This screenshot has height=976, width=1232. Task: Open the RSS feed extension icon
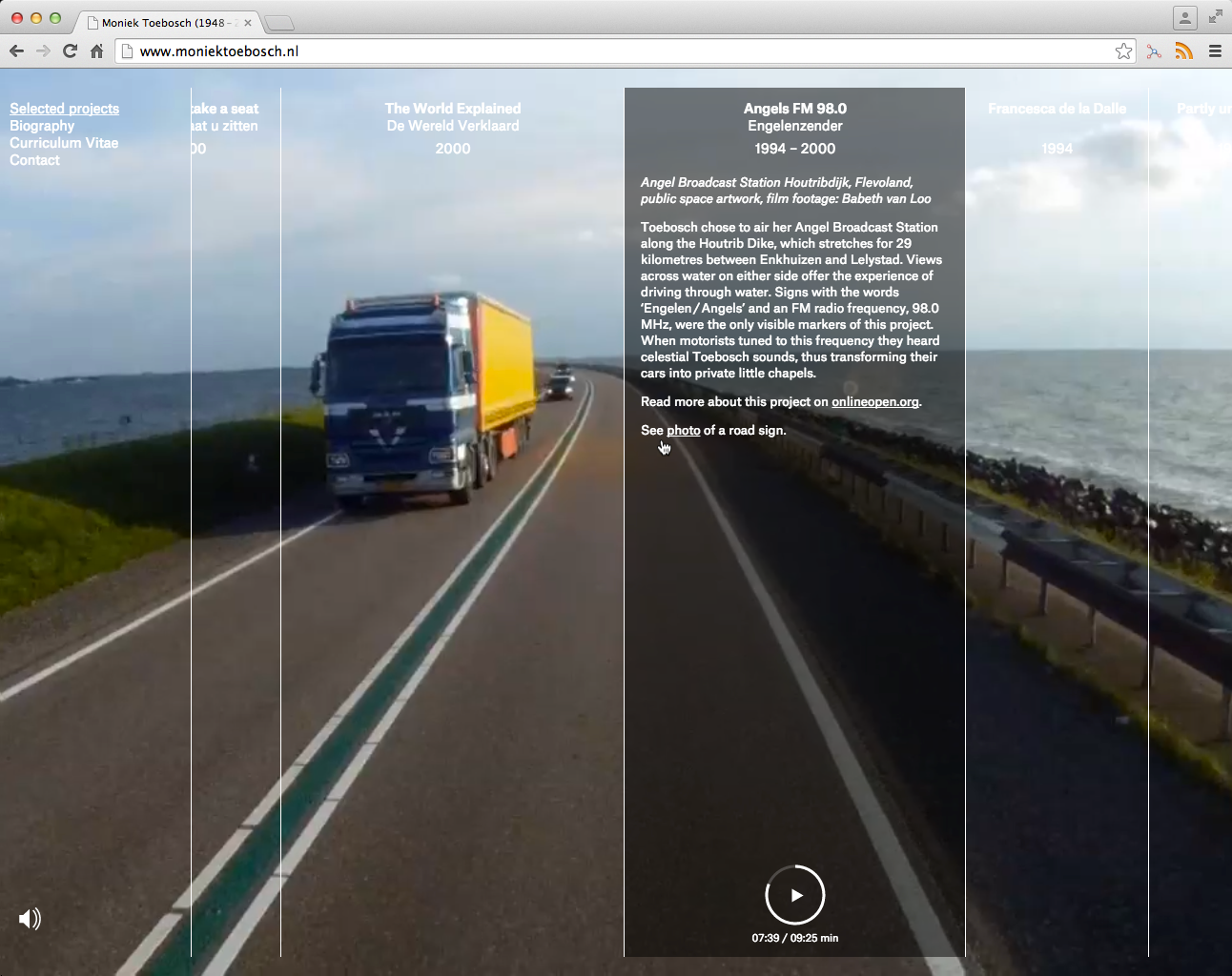(1183, 51)
